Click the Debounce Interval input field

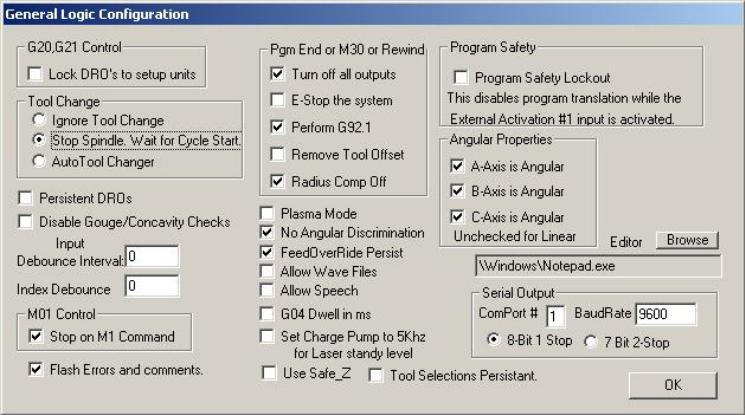152,257
